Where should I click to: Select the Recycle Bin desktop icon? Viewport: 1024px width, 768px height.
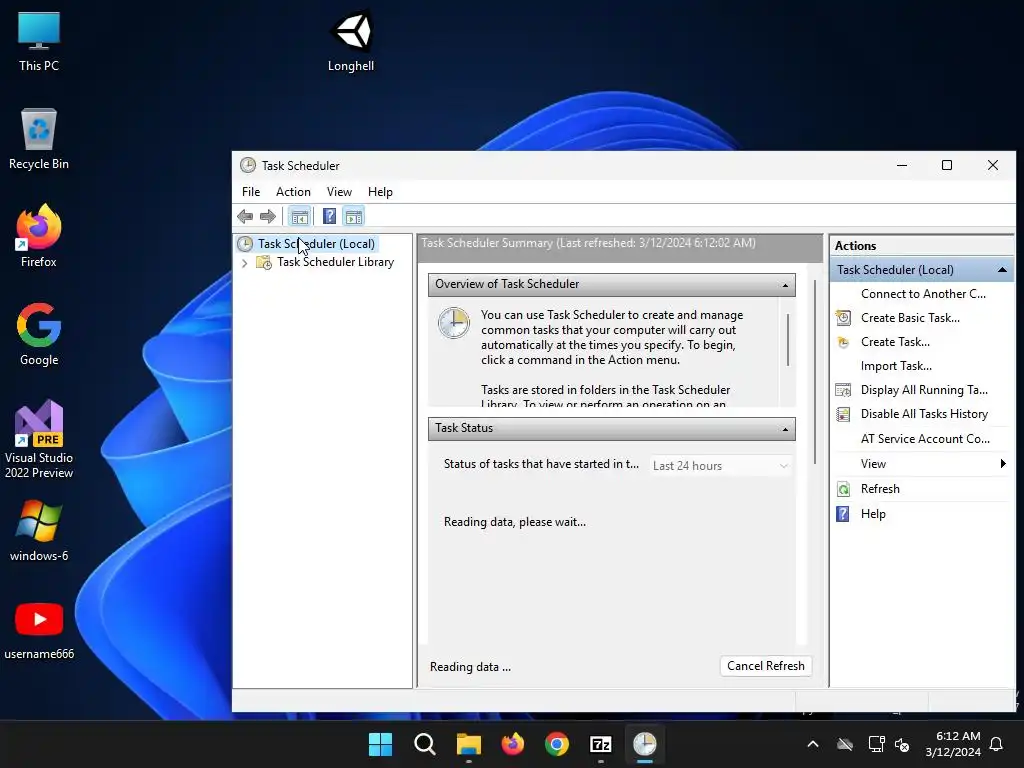pos(39,139)
